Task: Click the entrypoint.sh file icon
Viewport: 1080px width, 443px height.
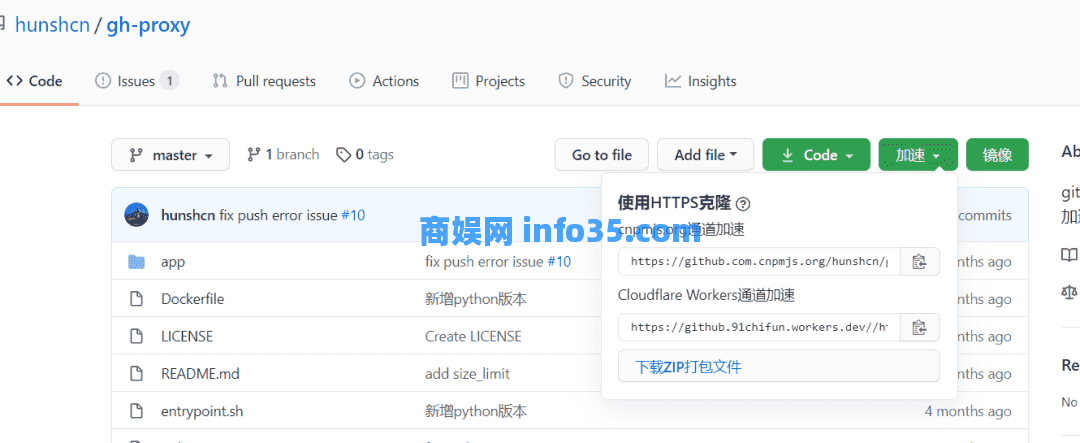Action: 136,411
